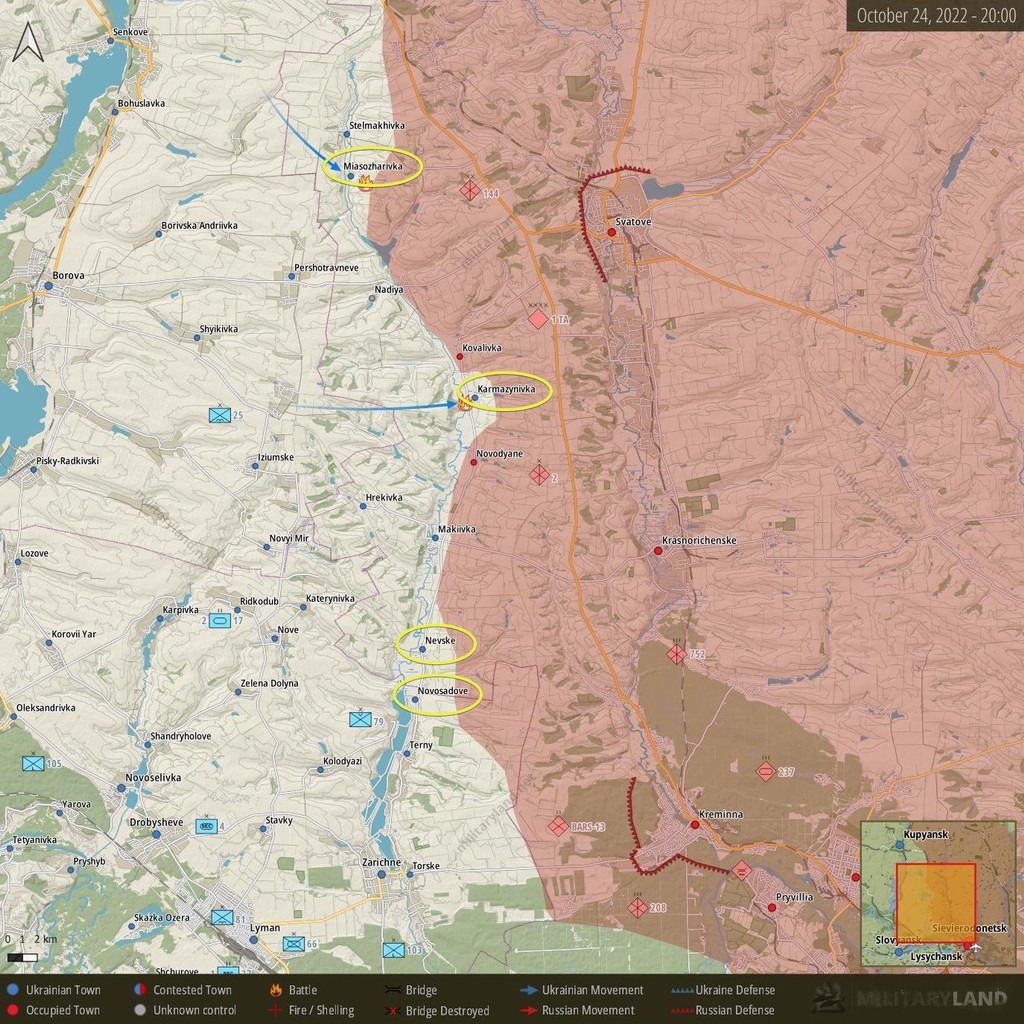Click the overview minimap thumbnail
This screenshot has height=1024, width=1024.
pyautogui.click(x=938, y=893)
